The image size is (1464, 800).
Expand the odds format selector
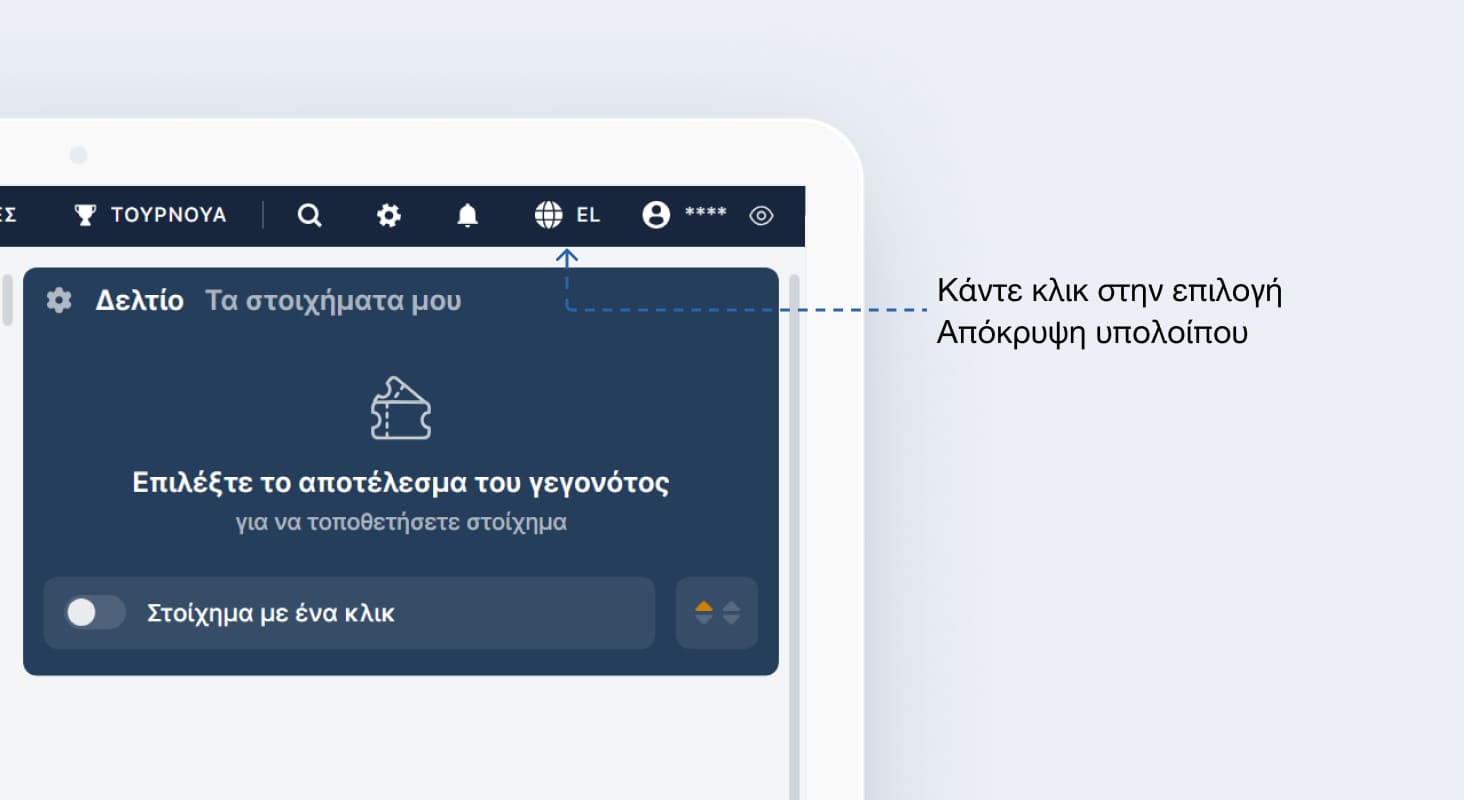click(x=717, y=613)
